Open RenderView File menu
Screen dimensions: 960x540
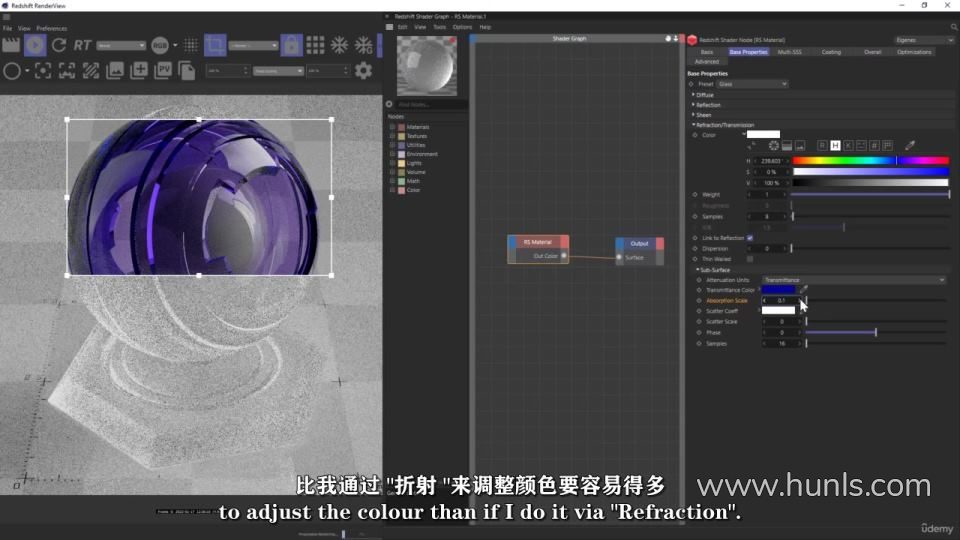coord(7,28)
